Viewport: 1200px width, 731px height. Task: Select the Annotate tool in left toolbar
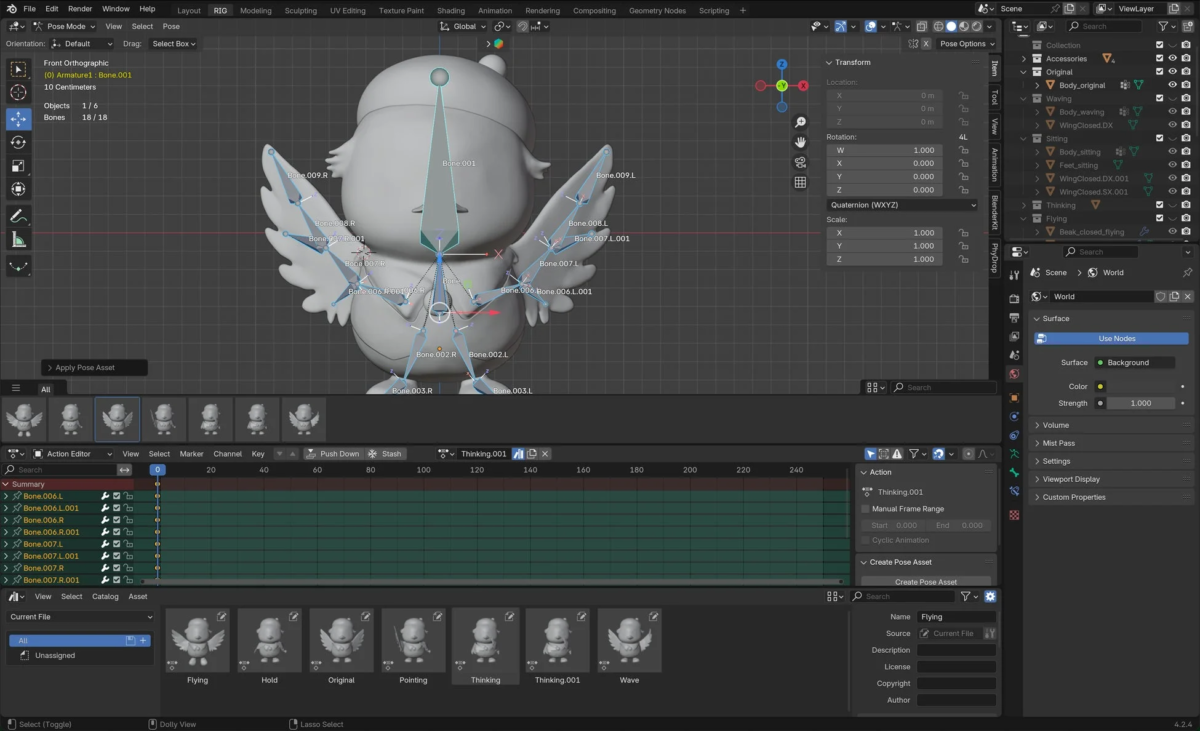click(x=18, y=216)
